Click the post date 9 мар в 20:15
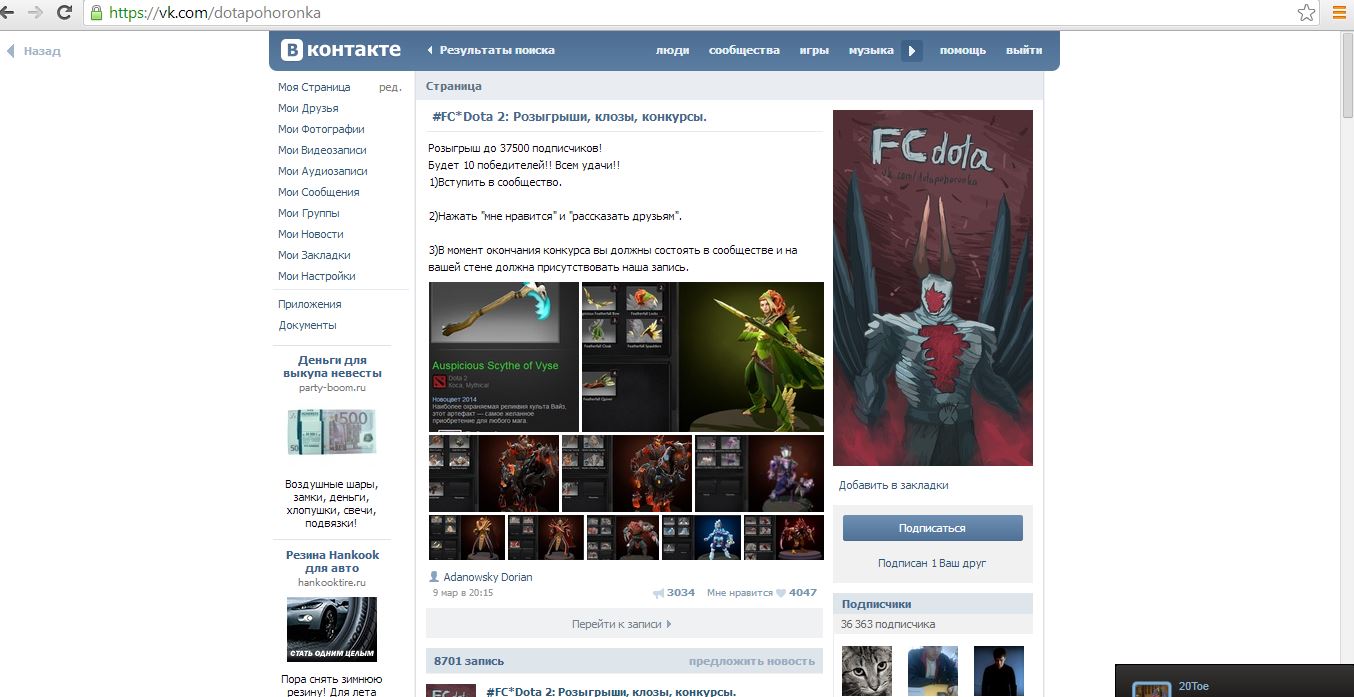The image size is (1354, 697). click(463, 593)
